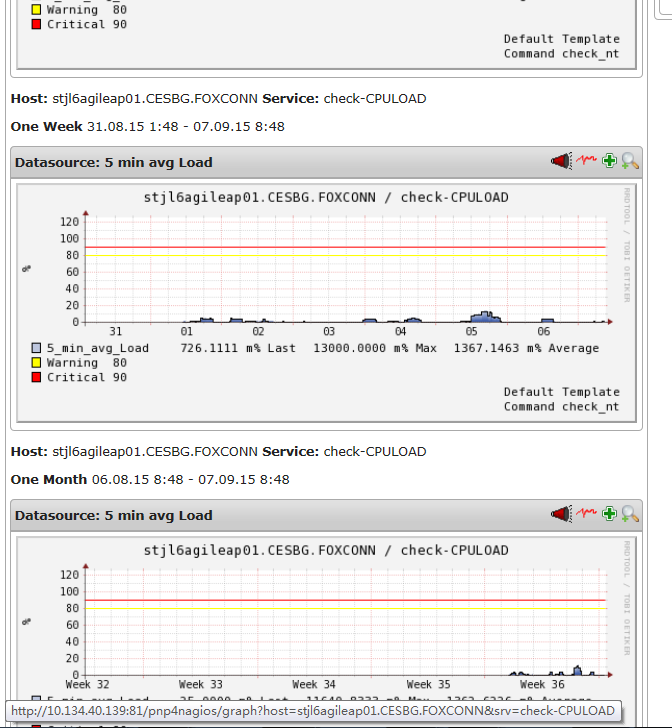Click the red Critical 90 legend swatch in the weekly graph
Screen dimensions: 672x728
coord(37,377)
